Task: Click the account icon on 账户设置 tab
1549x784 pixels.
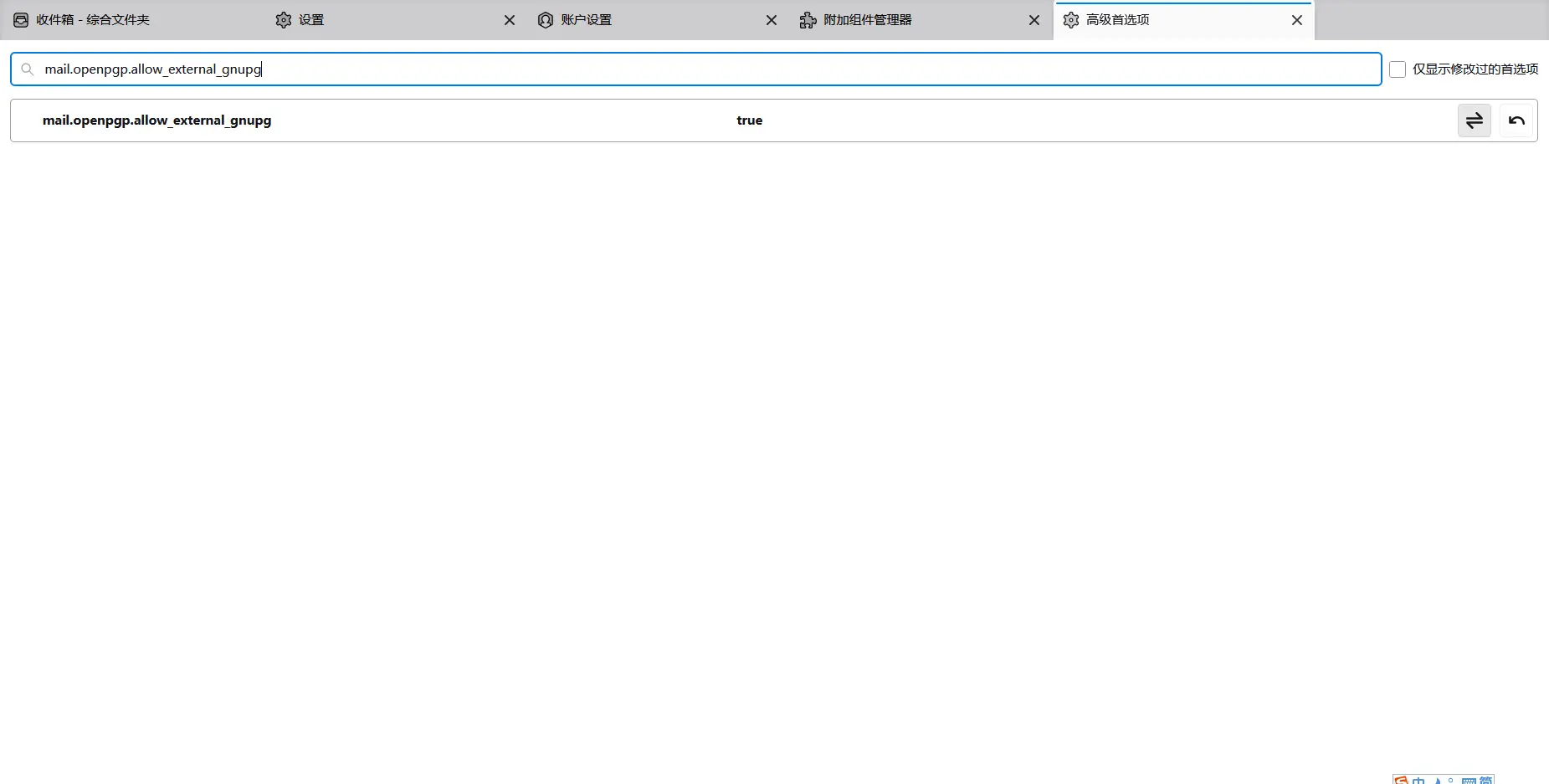Action: click(546, 20)
